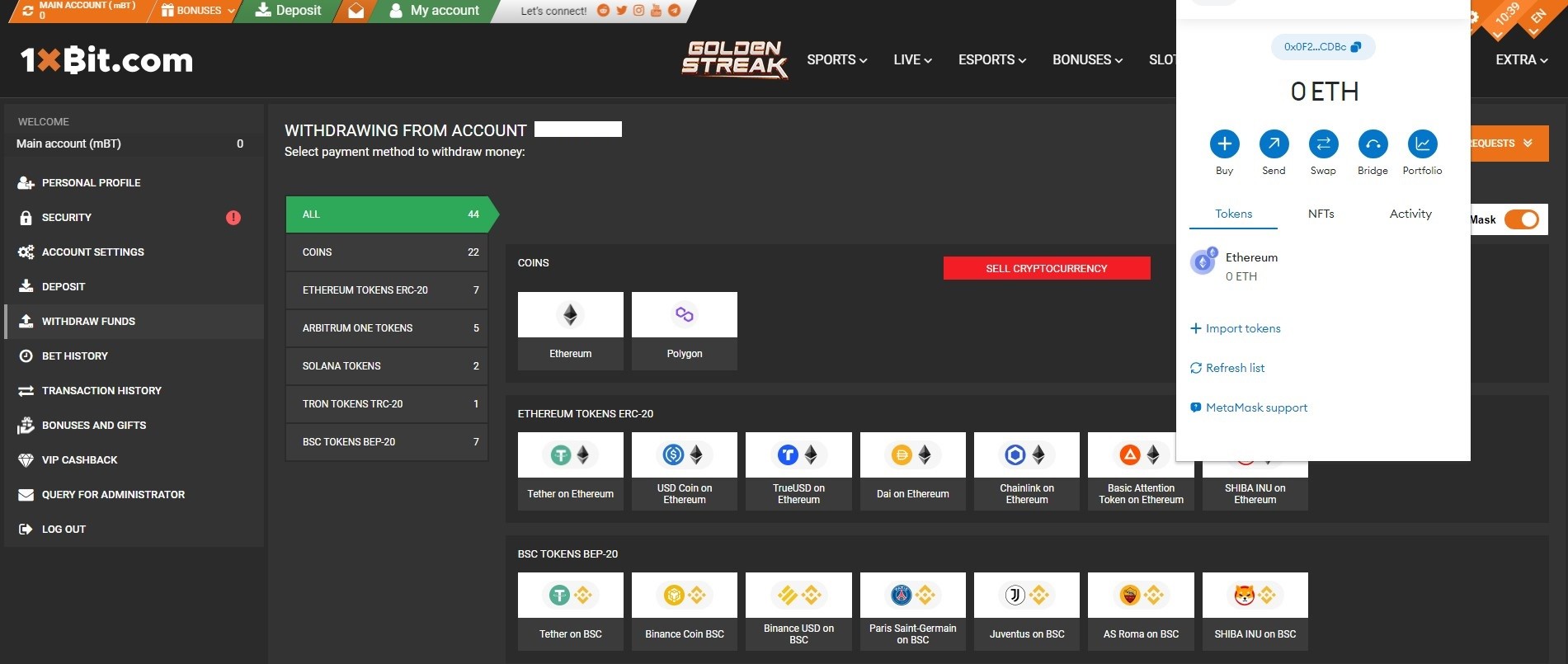Click Log Out in sidebar
The height and width of the screenshot is (664, 1568).
tap(134, 530)
